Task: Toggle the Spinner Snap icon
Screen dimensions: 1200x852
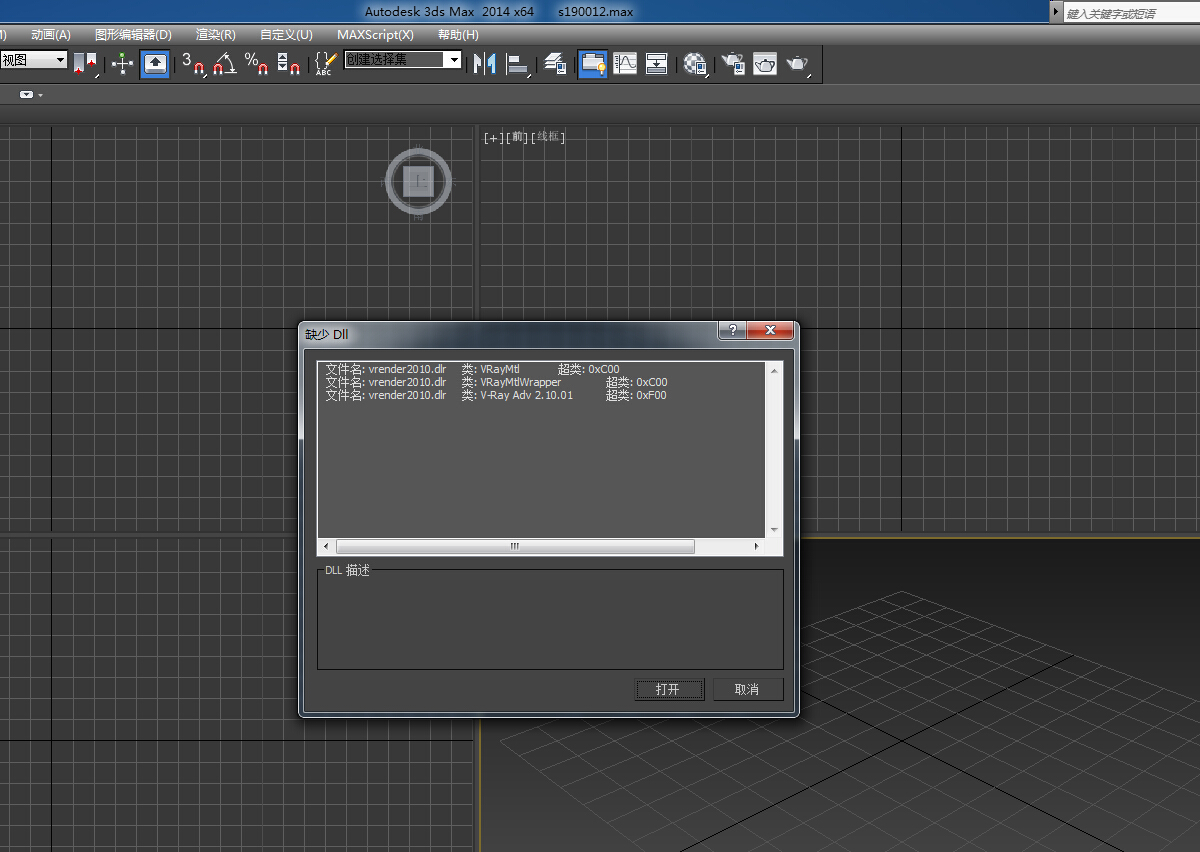Action: click(288, 64)
